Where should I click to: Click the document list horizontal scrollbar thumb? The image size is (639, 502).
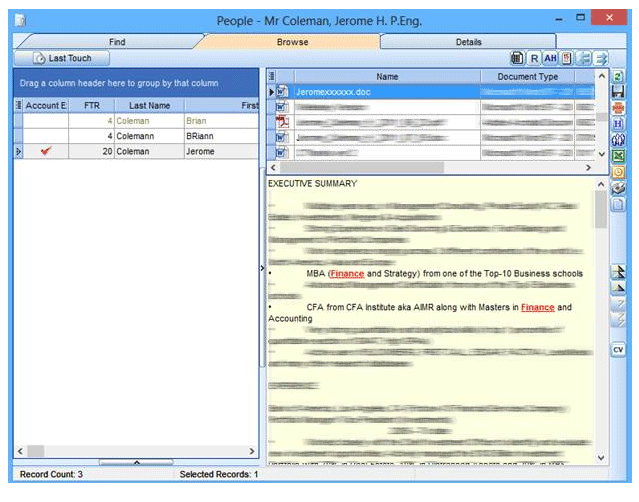[362, 167]
